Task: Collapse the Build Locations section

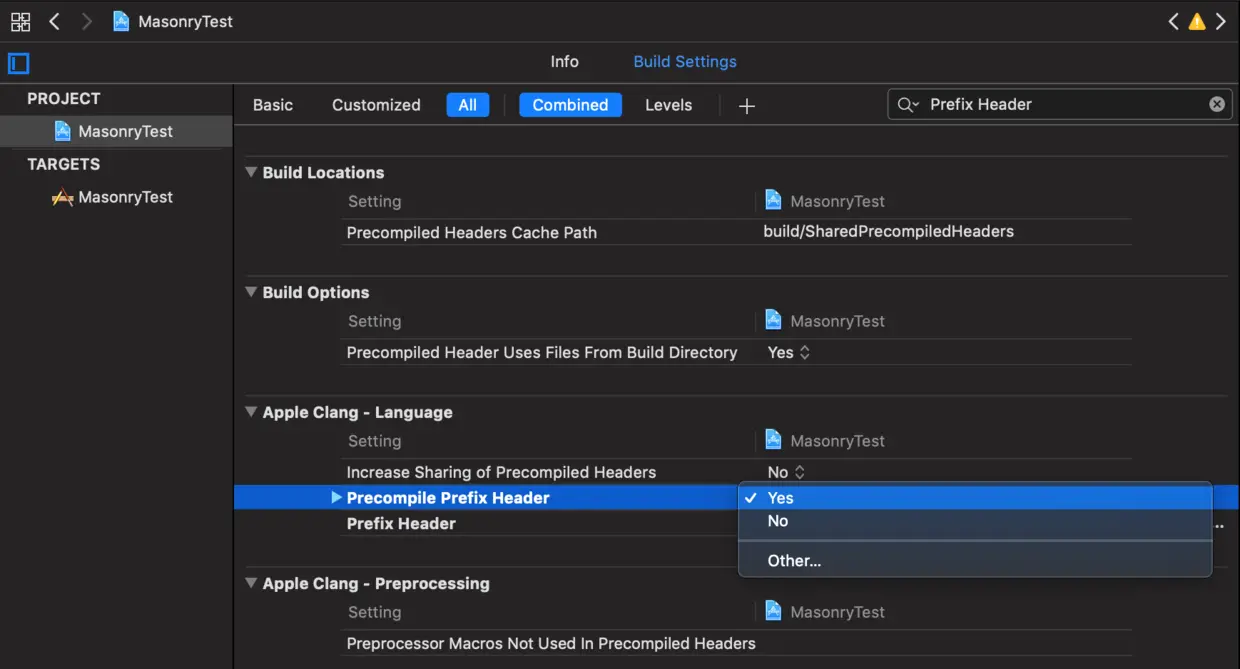Action: pos(251,172)
